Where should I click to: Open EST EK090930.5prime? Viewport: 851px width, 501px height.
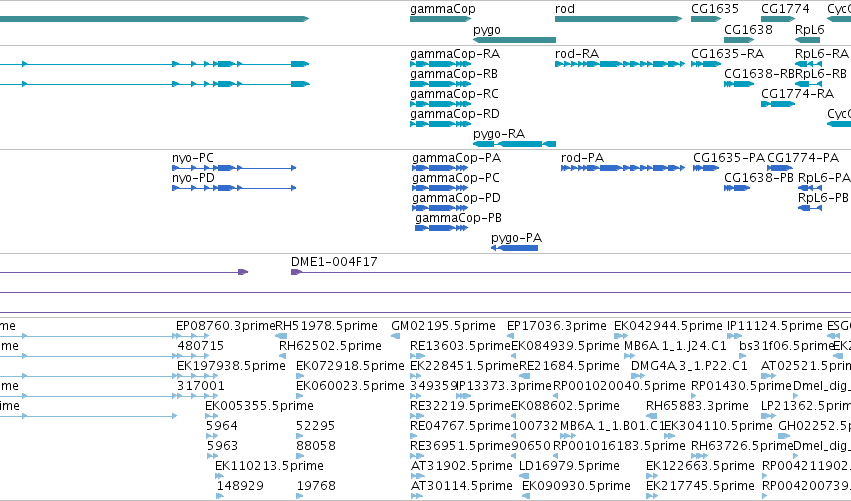point(576,486)
